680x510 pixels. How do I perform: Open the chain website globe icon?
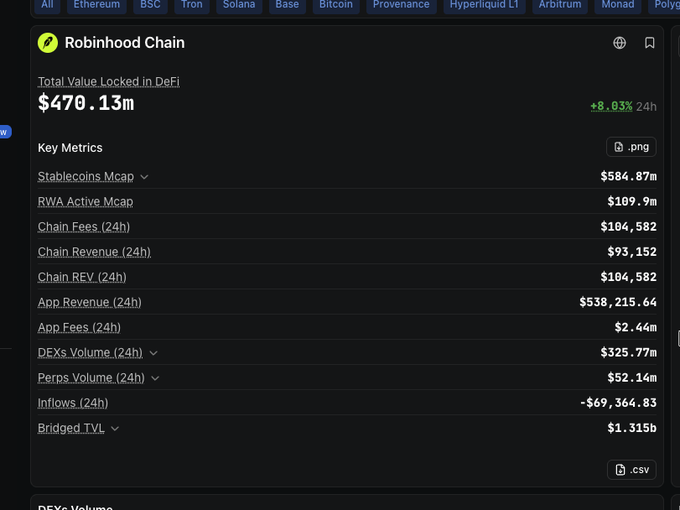click(x=619, y=43)
